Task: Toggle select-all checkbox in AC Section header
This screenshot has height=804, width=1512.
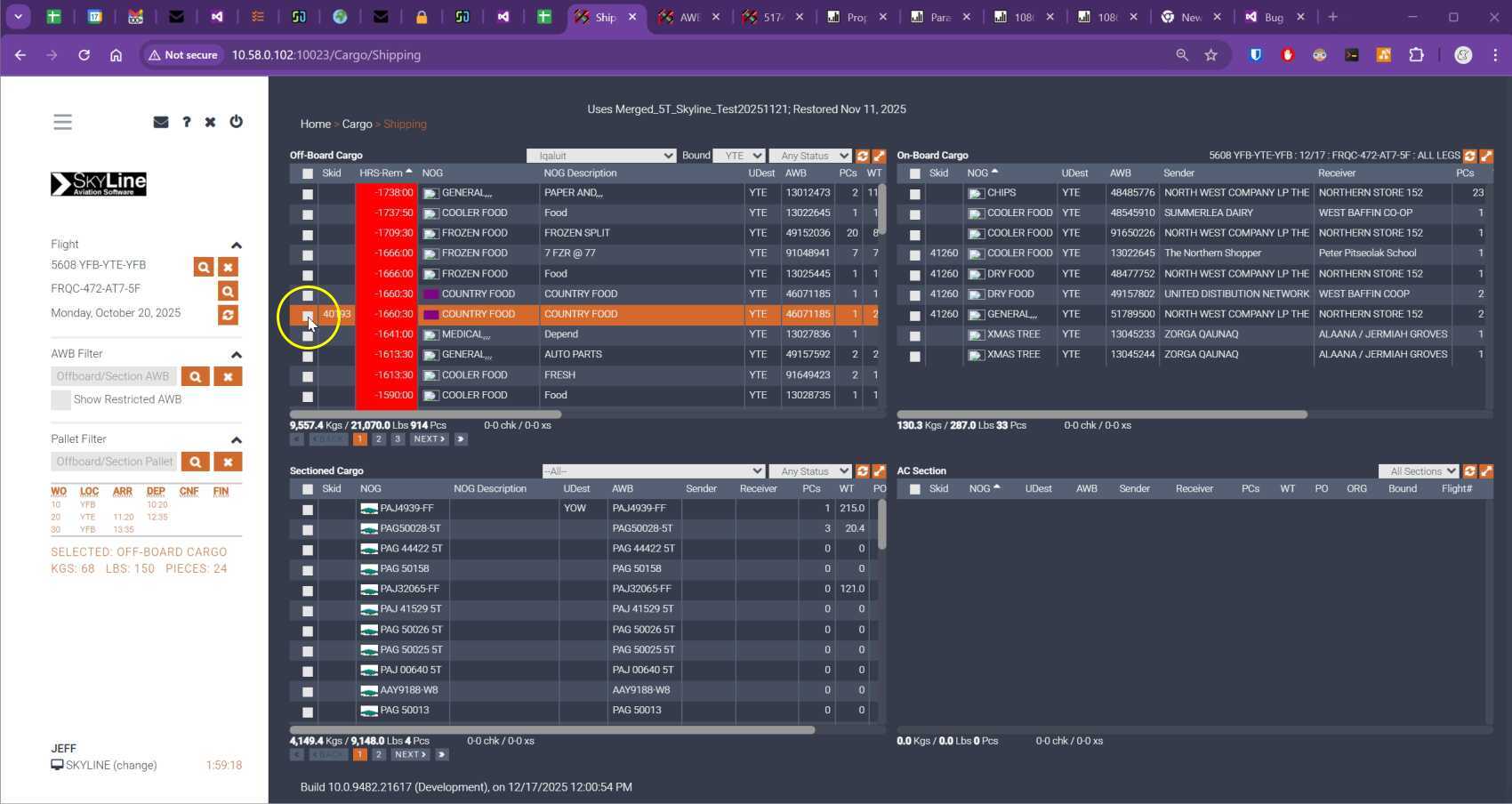Action: point(914,489)
